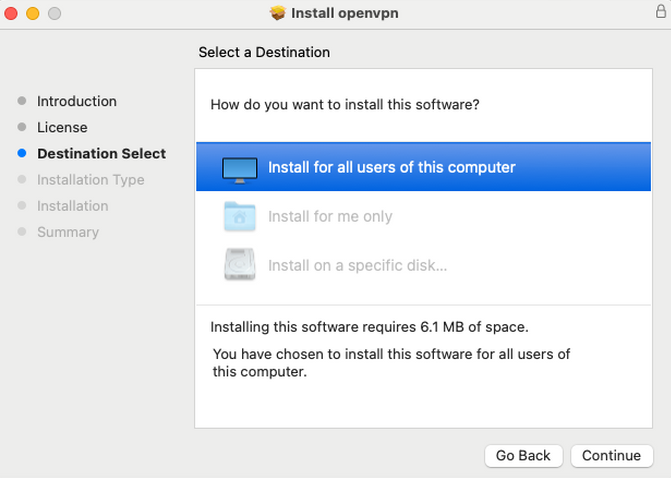Screen dimensions: 671x478
Task: Minimize the installer with yellow button
Action: 33,13
